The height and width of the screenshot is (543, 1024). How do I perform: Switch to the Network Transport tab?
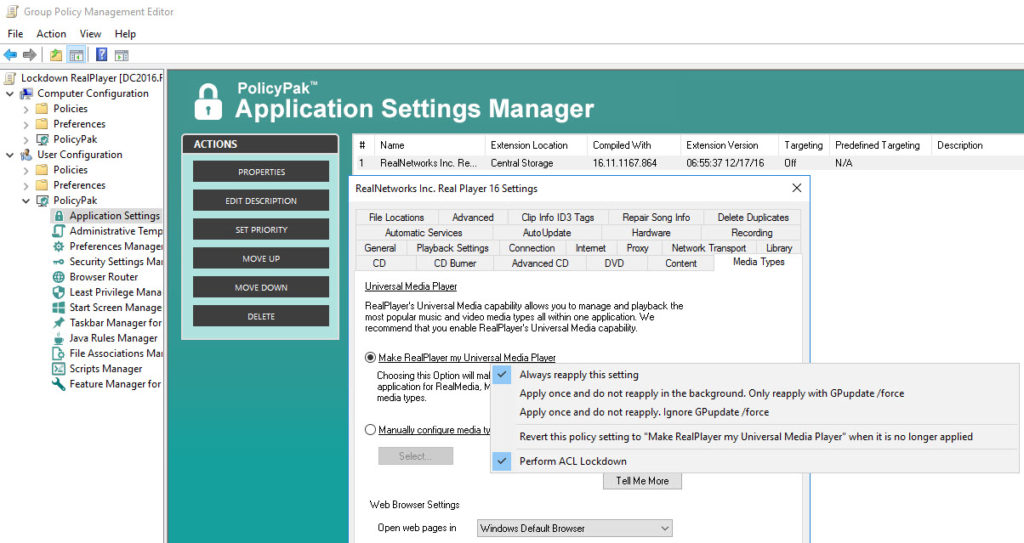(x=709, y=248)
